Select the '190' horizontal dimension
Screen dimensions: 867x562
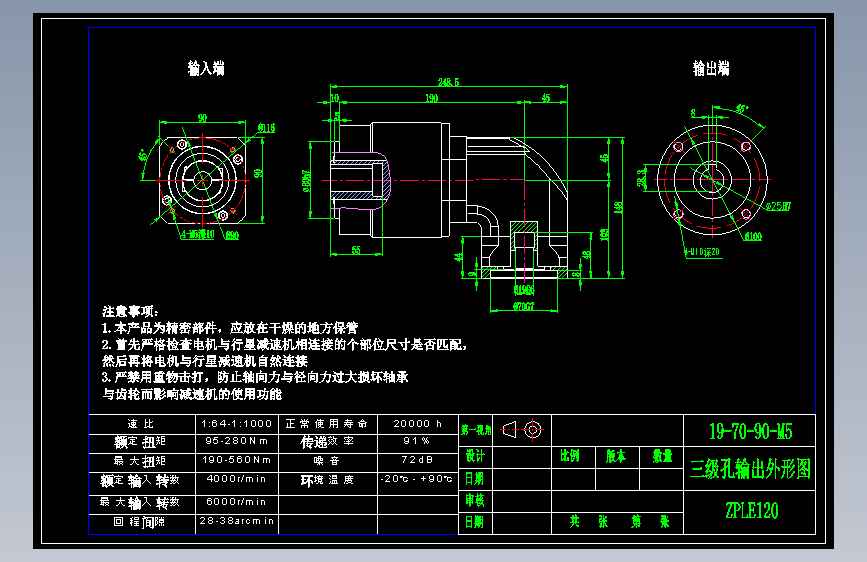coord(432,98)
